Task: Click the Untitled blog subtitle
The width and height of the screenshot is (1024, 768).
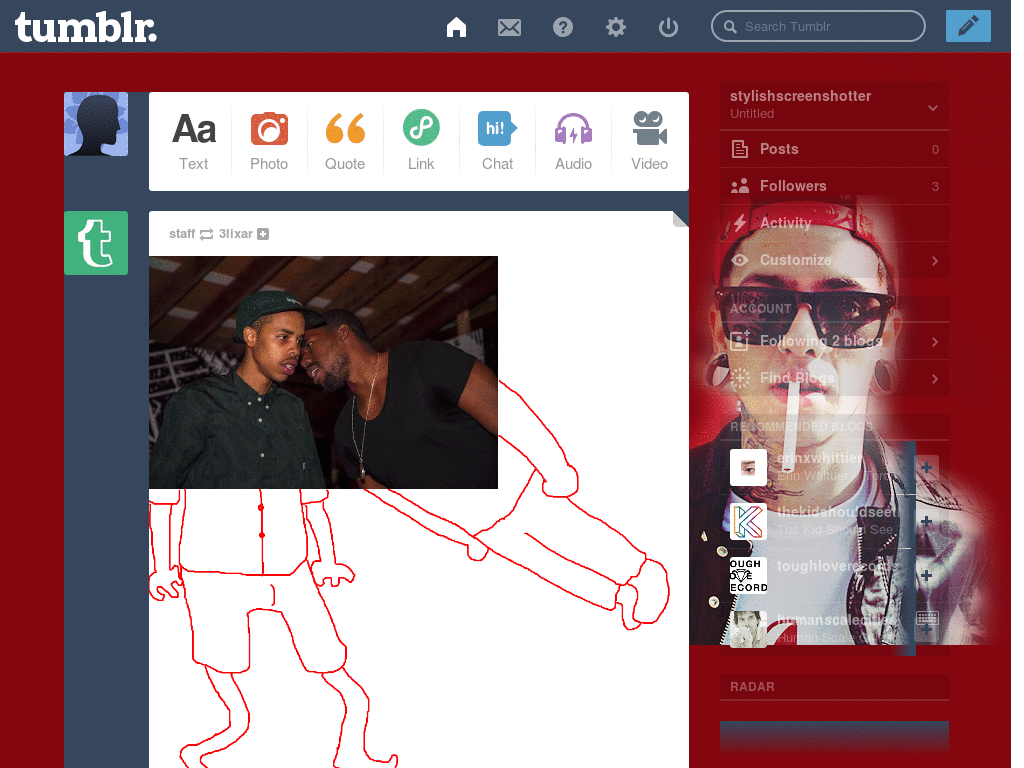Action: coord(752,114)
